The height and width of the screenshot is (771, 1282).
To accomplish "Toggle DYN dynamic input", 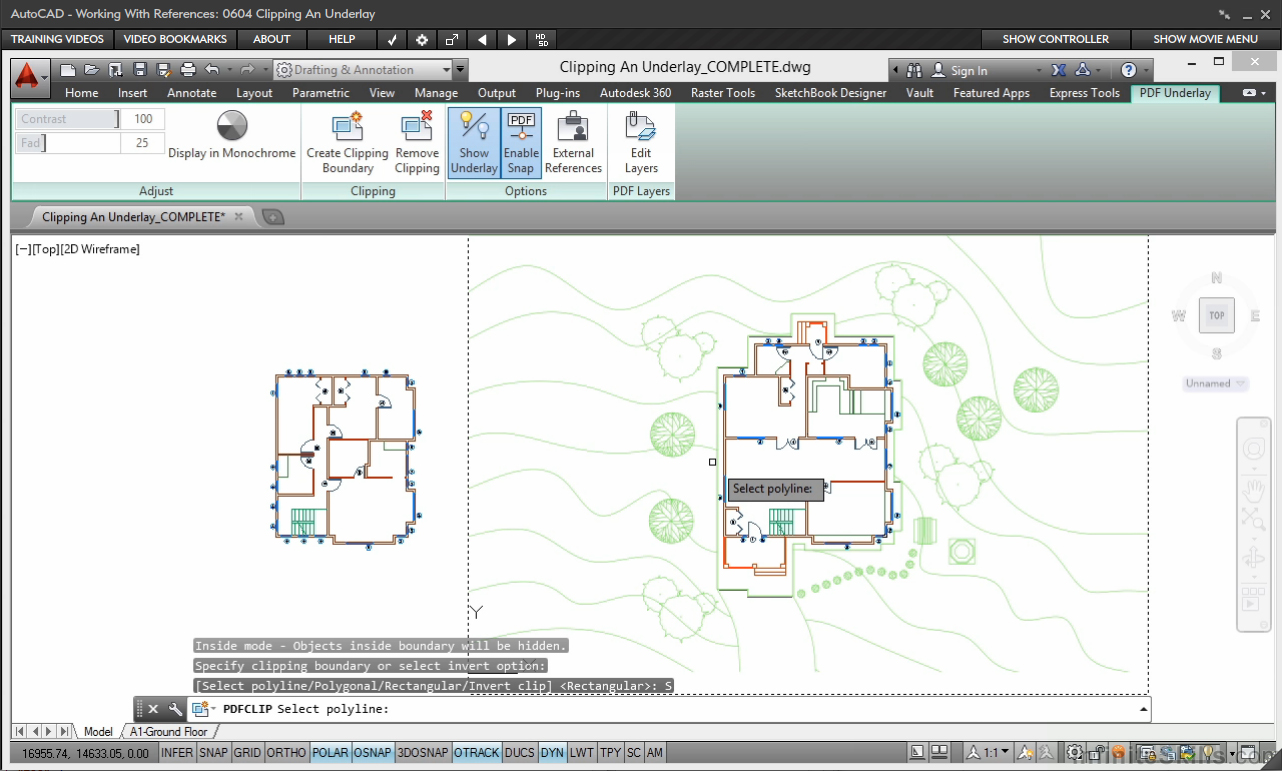I will pyautogui.click(x=552, y=753).
